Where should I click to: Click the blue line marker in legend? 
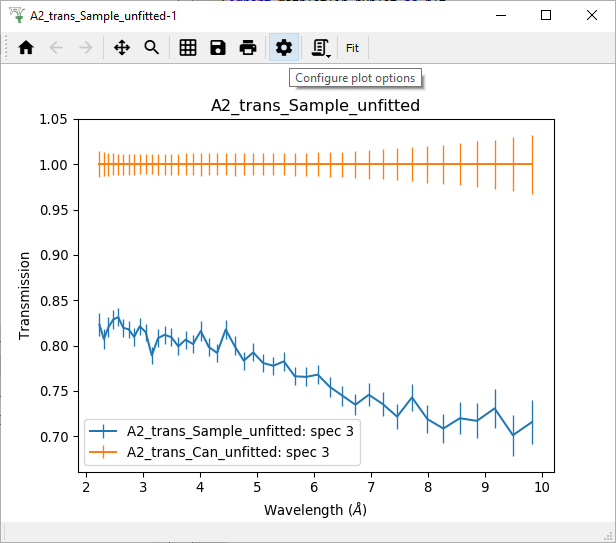pyautogui.click(x=104, y=432)
